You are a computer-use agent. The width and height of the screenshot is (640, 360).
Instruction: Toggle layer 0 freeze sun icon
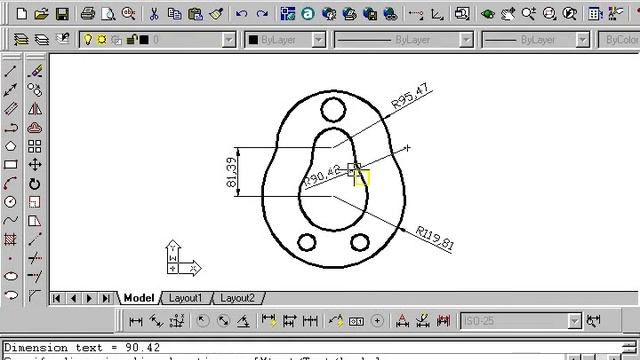tap(102, 40)
